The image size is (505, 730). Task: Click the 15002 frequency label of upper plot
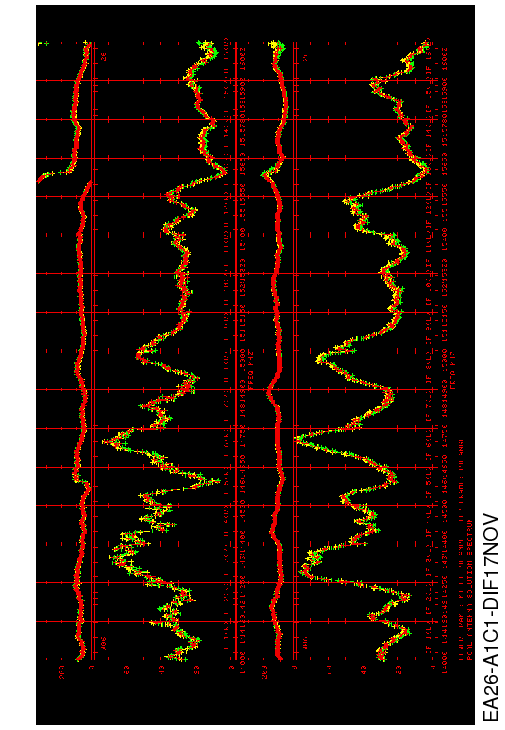point(236,51)
